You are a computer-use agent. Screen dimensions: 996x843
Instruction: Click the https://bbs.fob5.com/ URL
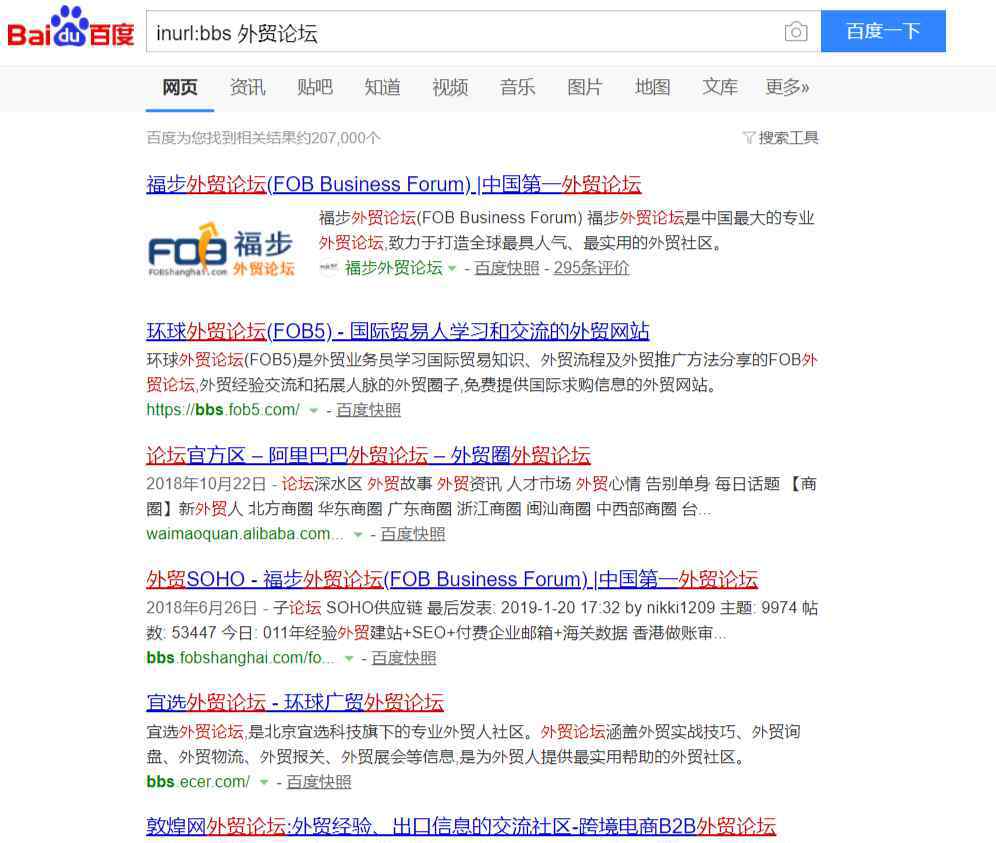(223, 410)
